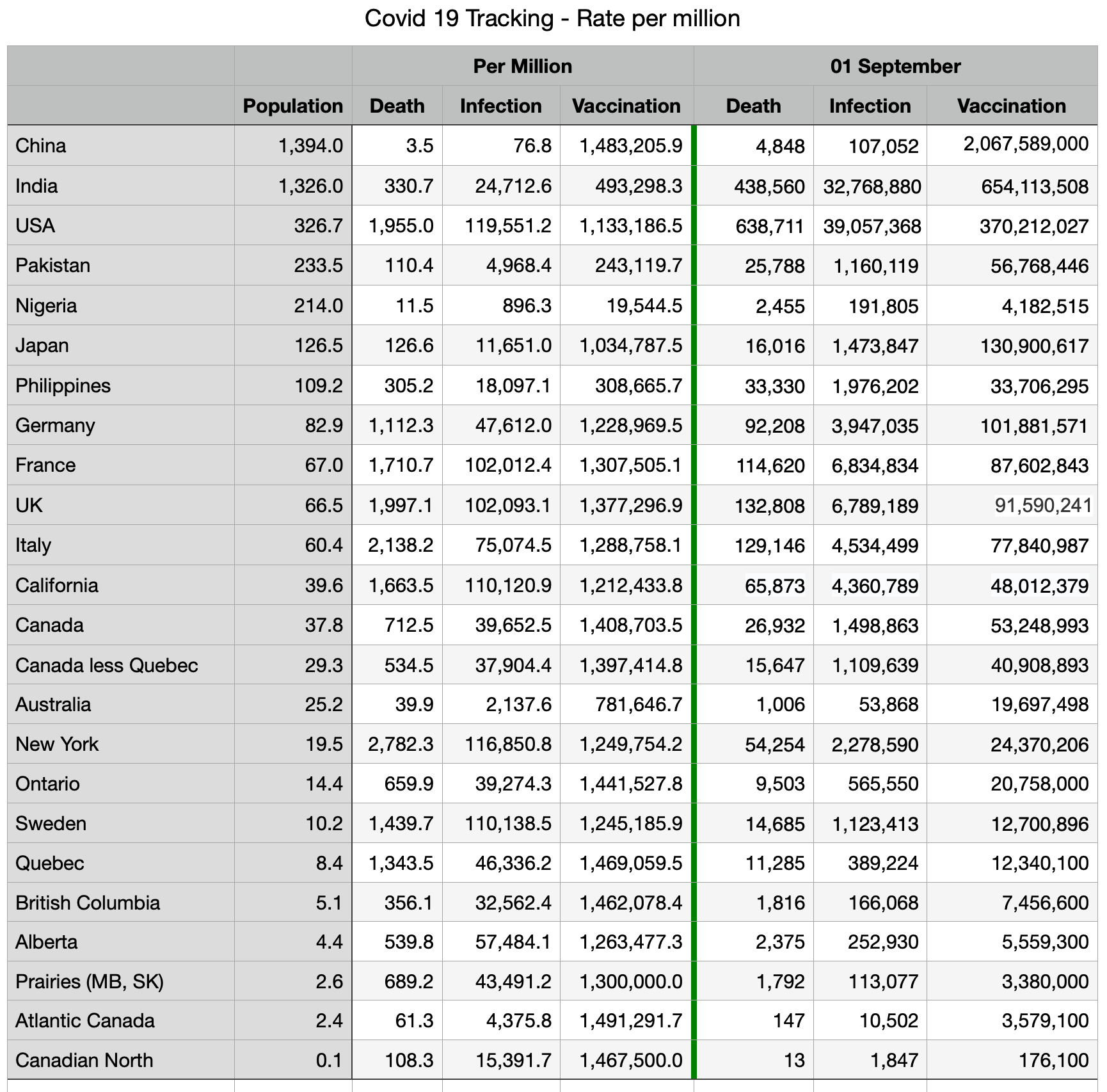Select the Population column header
This screenshot has height=1092, width=1107.
click(292, 106)
